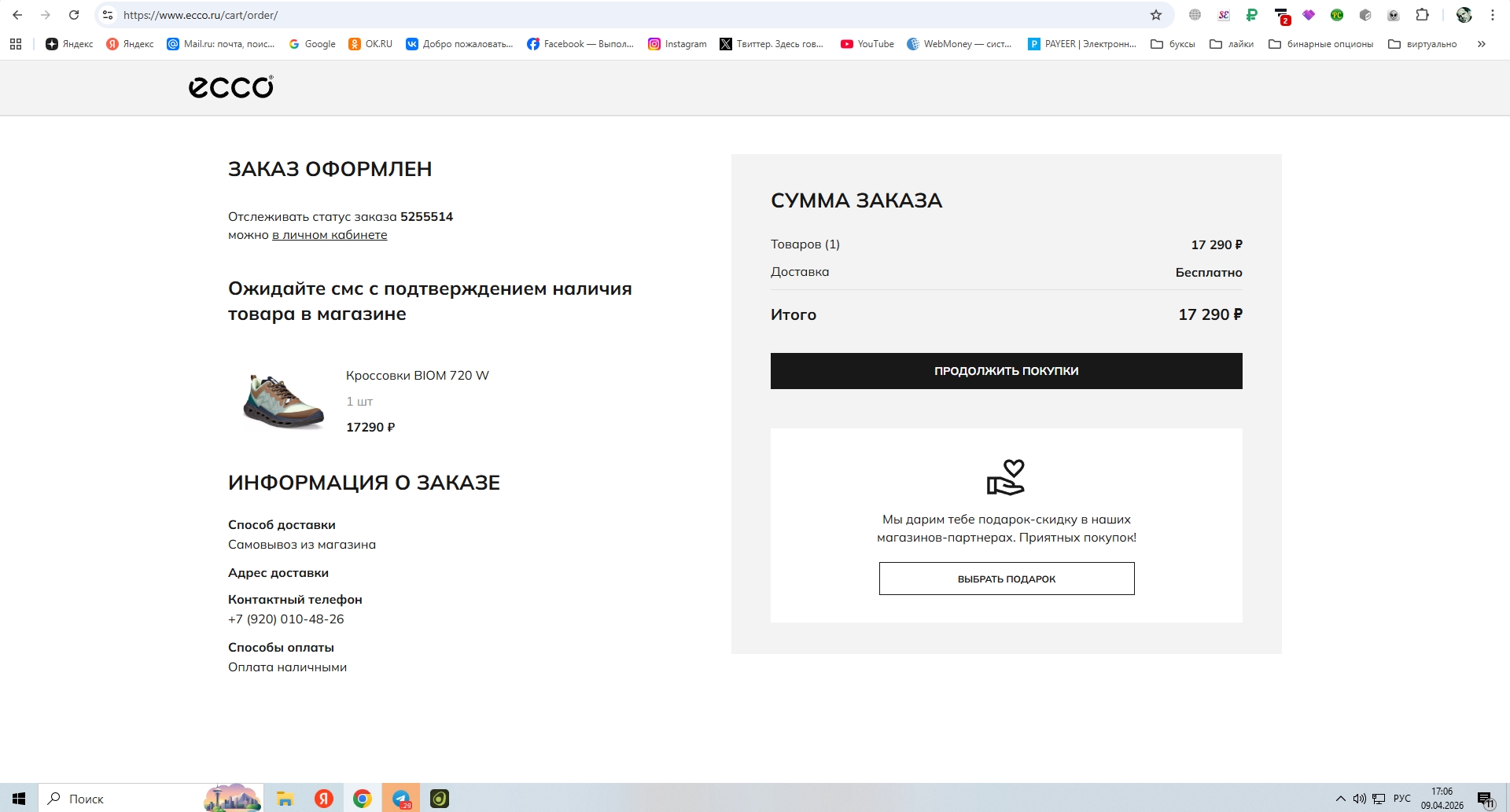This screenshot has width=1510, height=812.
Task: Switch the РУС keyboard language
Action: 1402,799
